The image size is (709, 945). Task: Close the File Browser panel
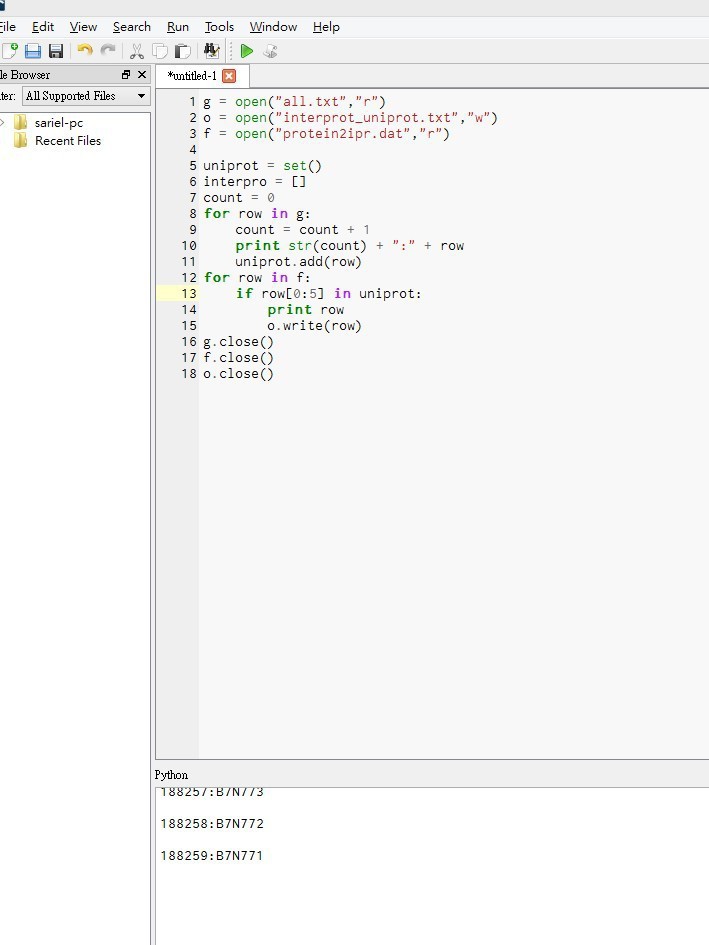tap(141, 75)
